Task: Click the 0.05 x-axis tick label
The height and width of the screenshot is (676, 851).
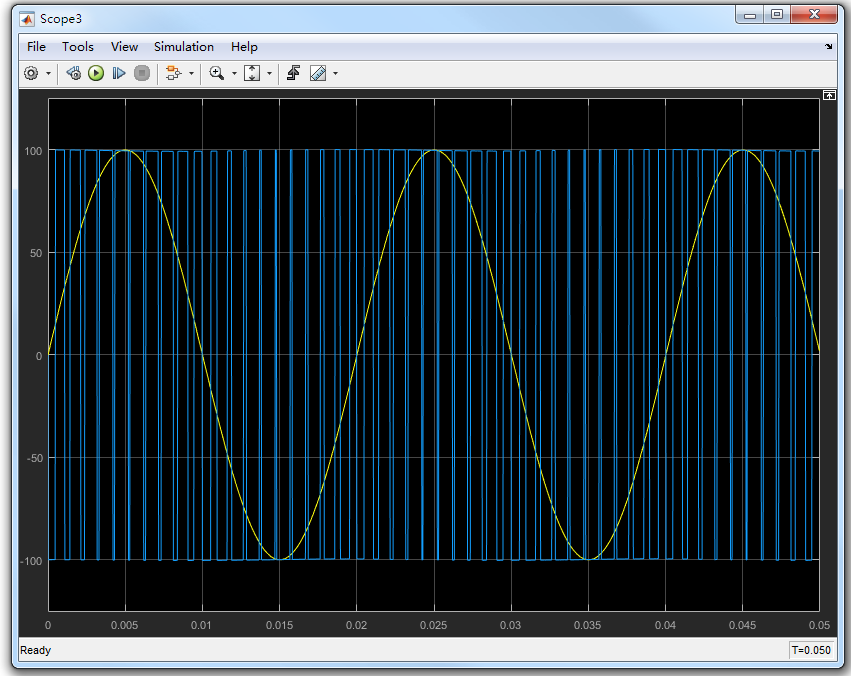Action: tap(819, 625)
